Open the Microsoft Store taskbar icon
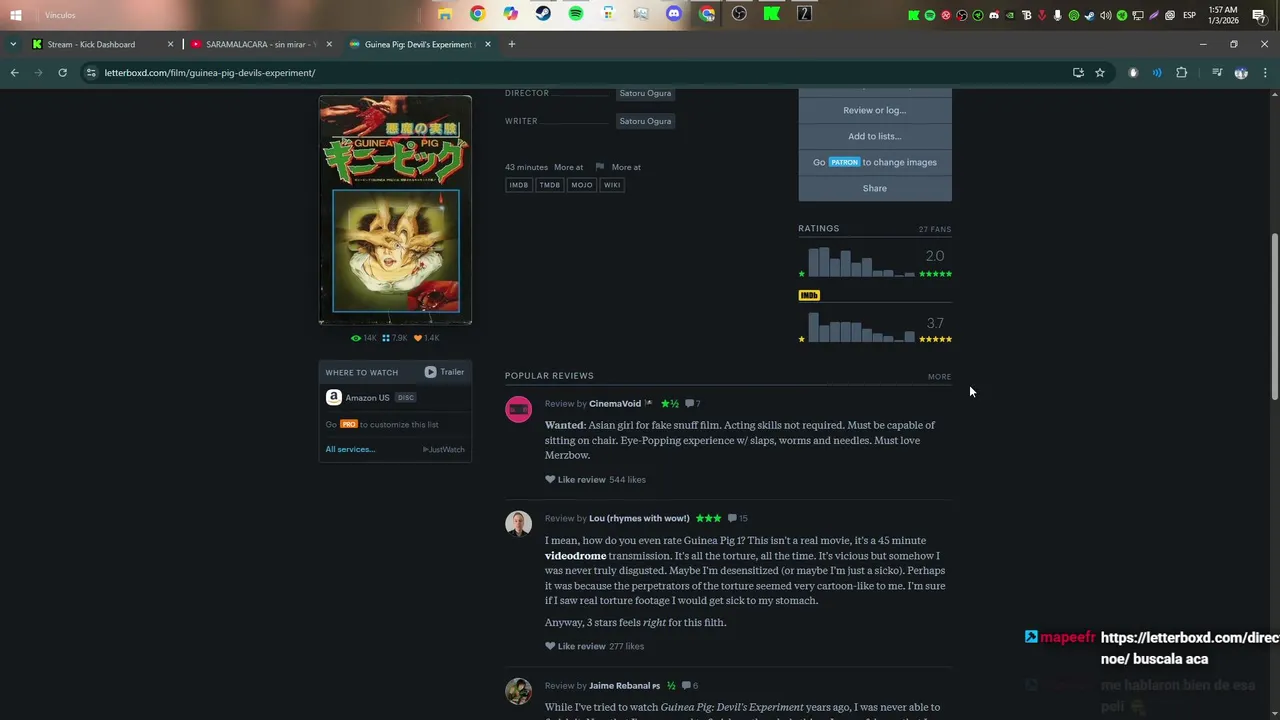The height and width of the screenshot is (720, 1280). (608, 14)
